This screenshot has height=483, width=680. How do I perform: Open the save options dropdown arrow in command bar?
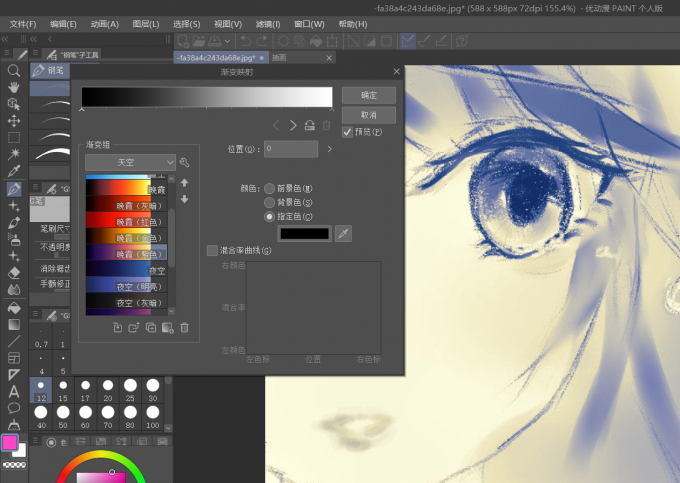(x=227, y=42)
